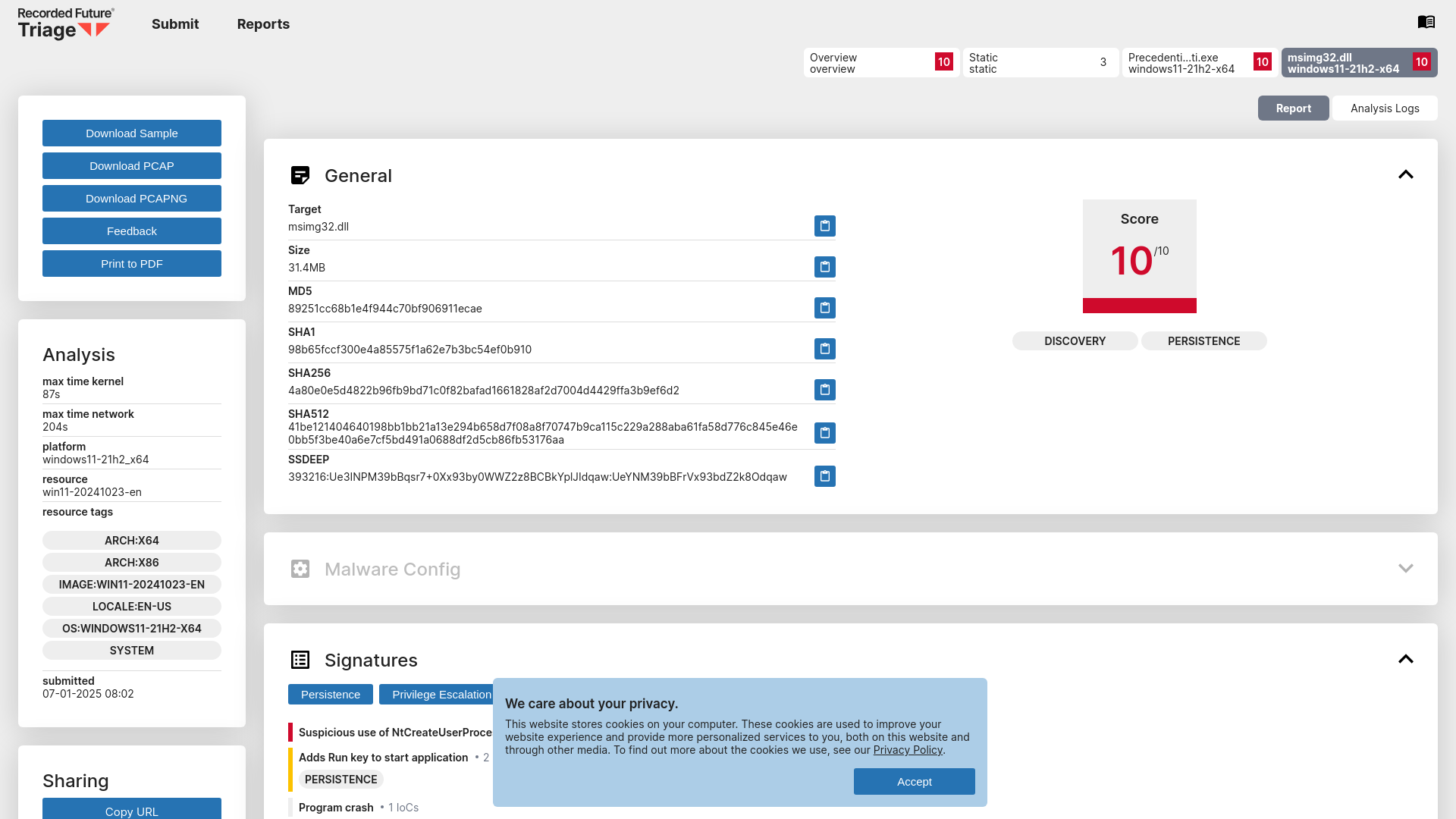Click the IMAGE:WIN11-20241023-EN tag
Image resolution: width=1456 pixels, height=819 pixels.
pos(132,585)
